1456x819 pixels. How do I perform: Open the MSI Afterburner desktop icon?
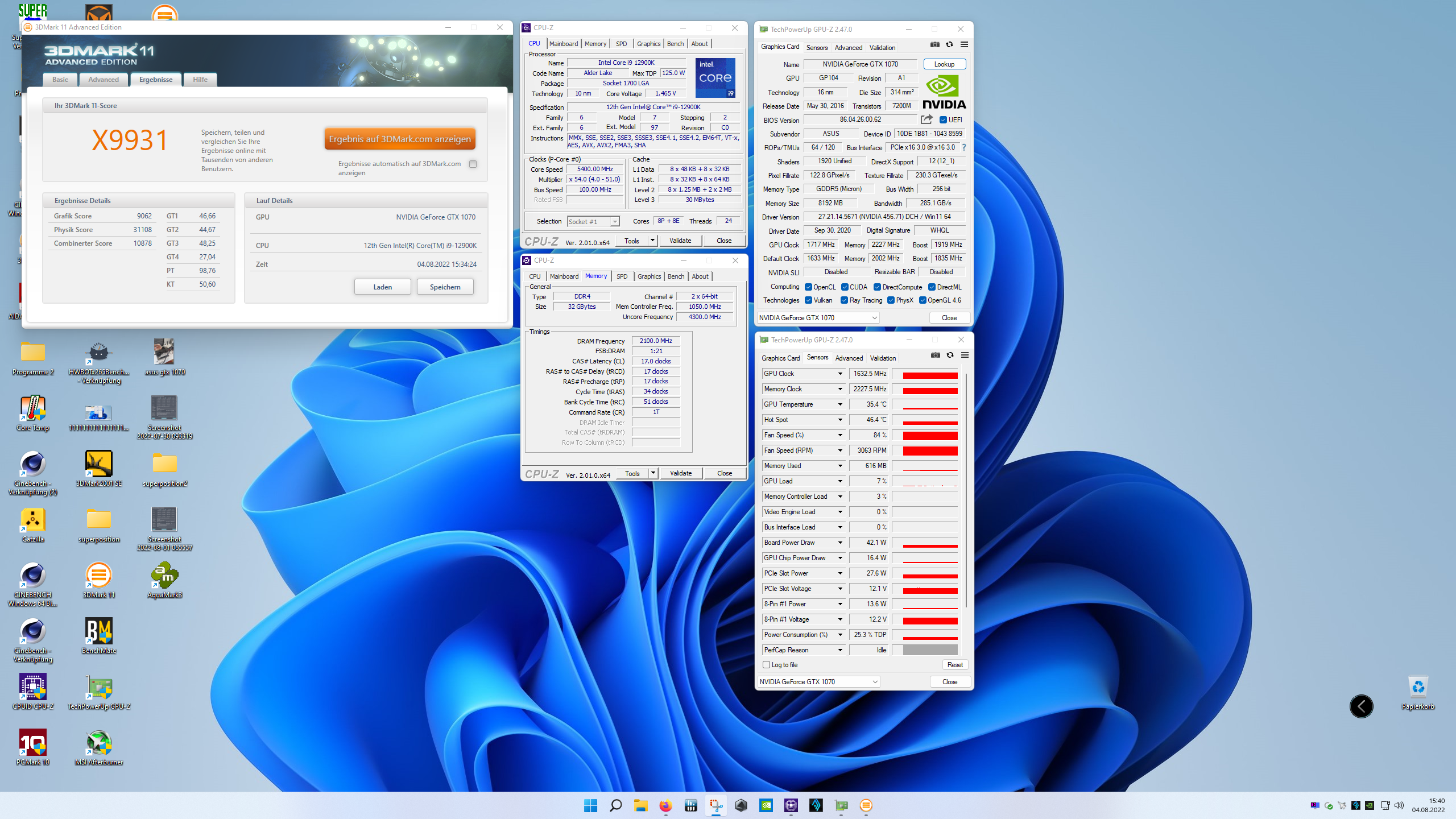(99, 748)
